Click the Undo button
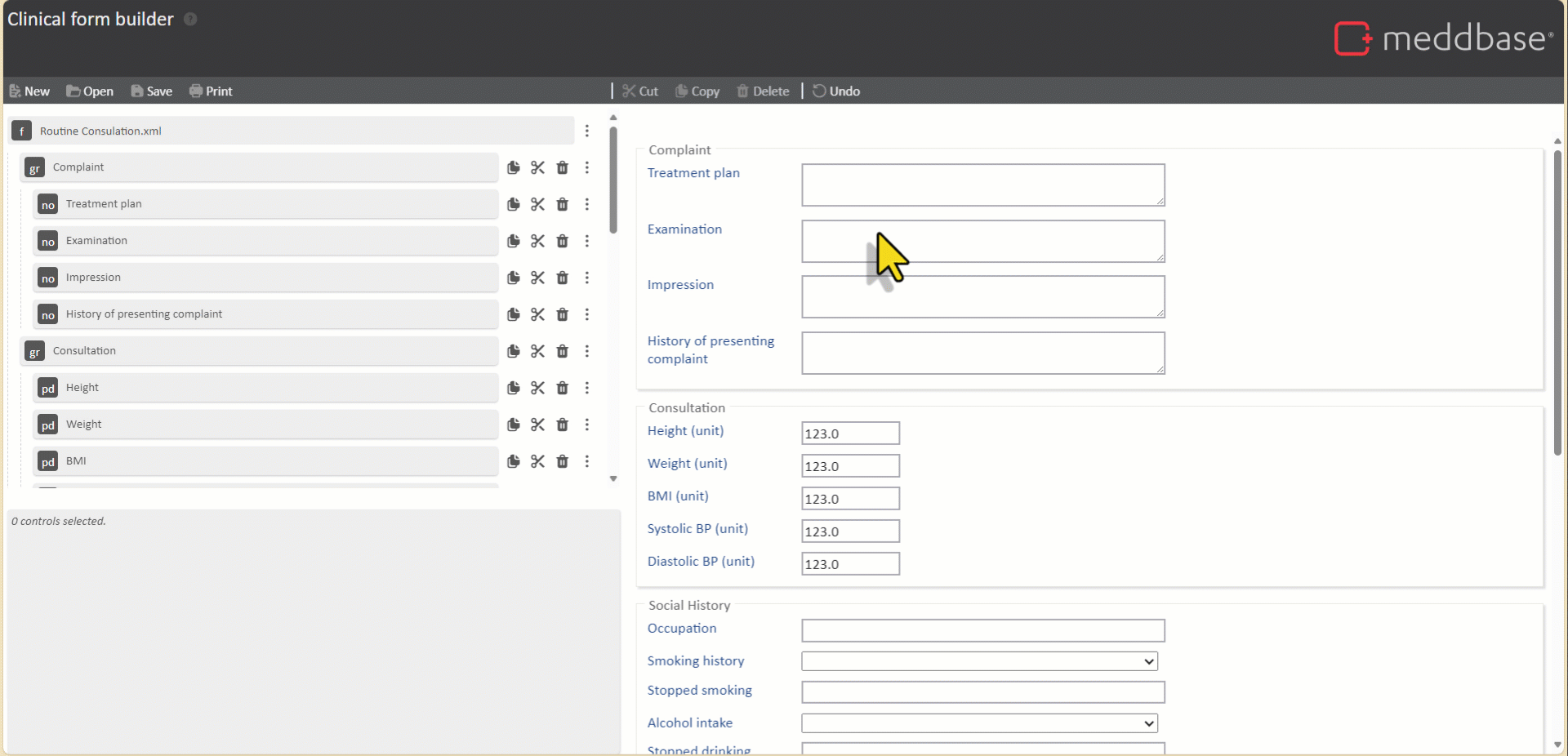 click(x=836, y=91)
